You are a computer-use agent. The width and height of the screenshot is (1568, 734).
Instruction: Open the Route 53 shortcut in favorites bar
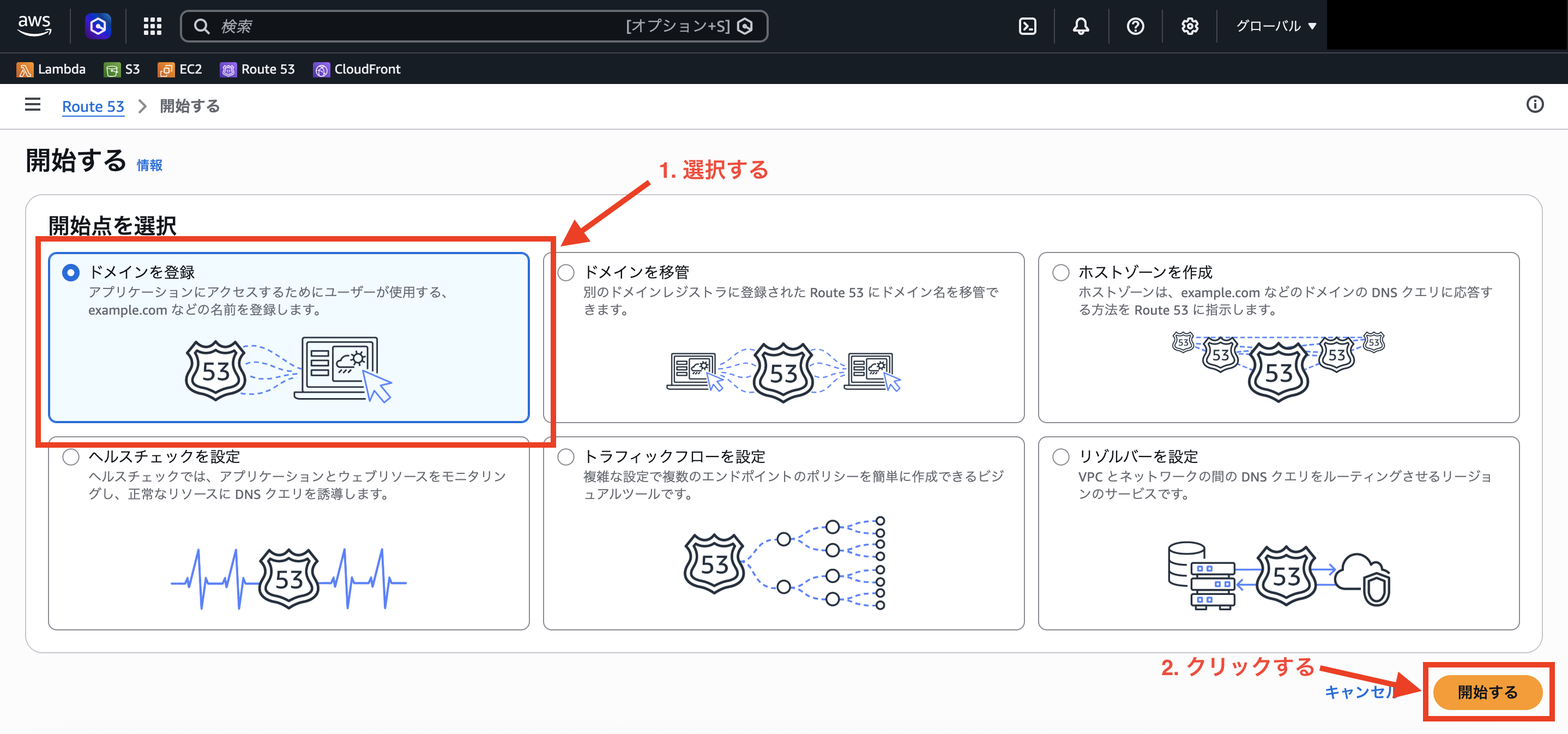tap(257, 69)
